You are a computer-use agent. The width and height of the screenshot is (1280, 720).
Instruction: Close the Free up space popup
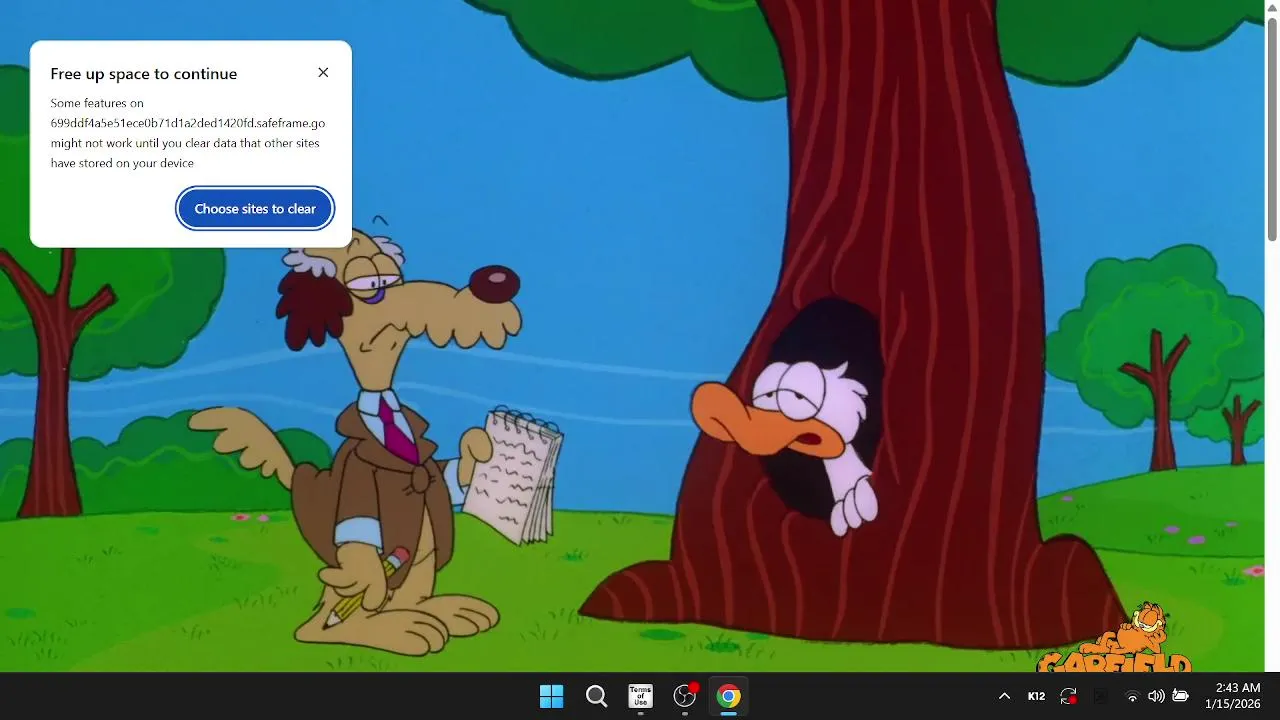pyautogui.click(x=323, y=73)
